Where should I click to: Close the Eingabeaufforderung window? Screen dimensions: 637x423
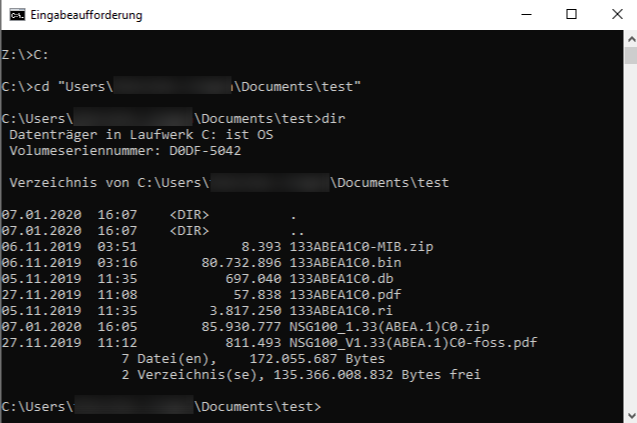615,15
